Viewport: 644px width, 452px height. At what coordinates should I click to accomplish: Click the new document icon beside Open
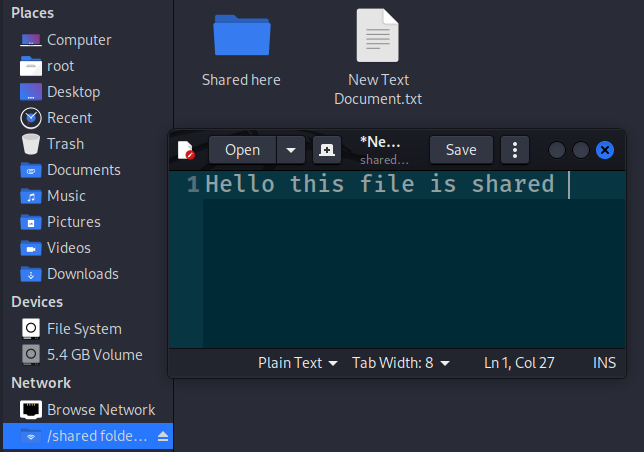[326, 150]
